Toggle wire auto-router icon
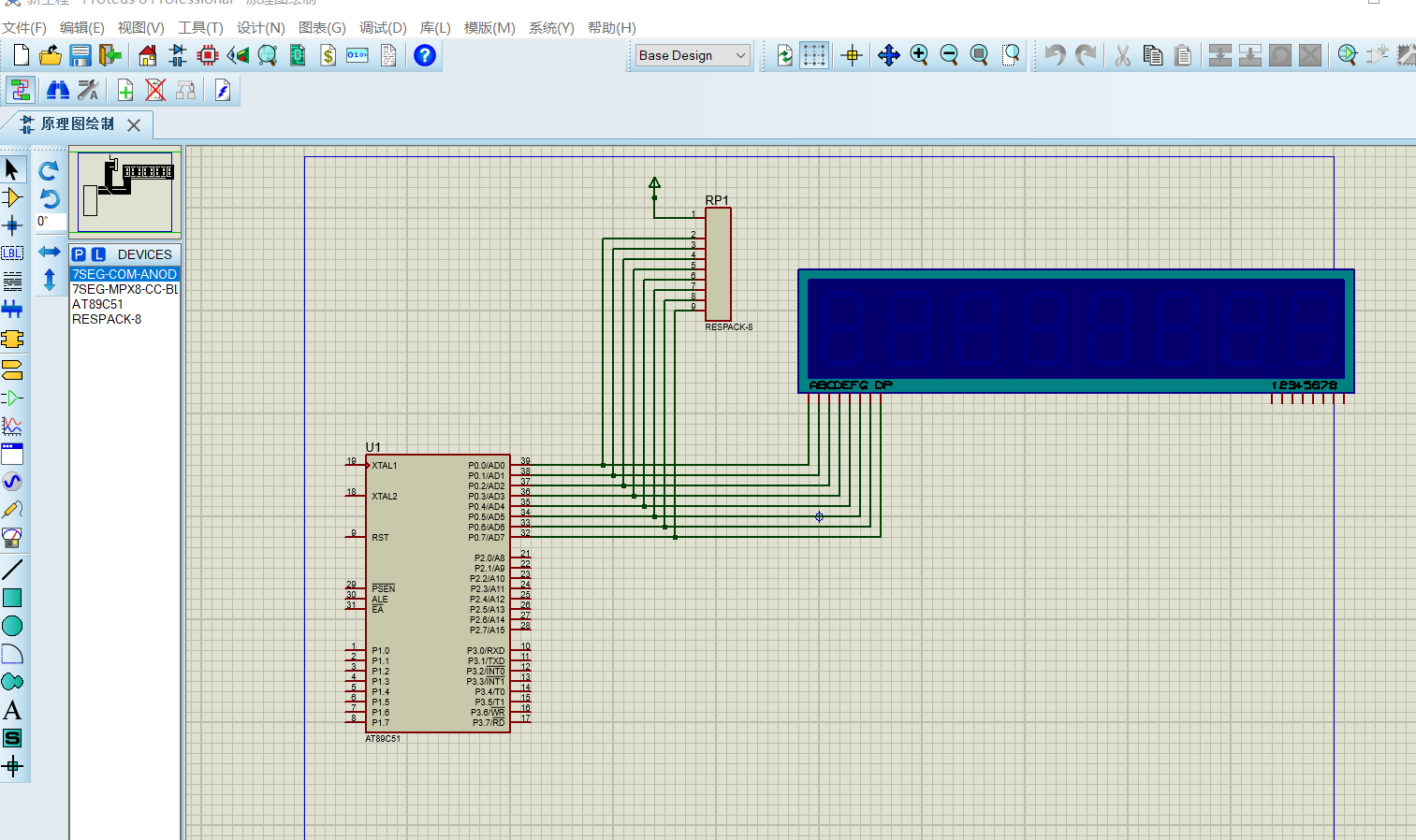 [x=21, y=90]
